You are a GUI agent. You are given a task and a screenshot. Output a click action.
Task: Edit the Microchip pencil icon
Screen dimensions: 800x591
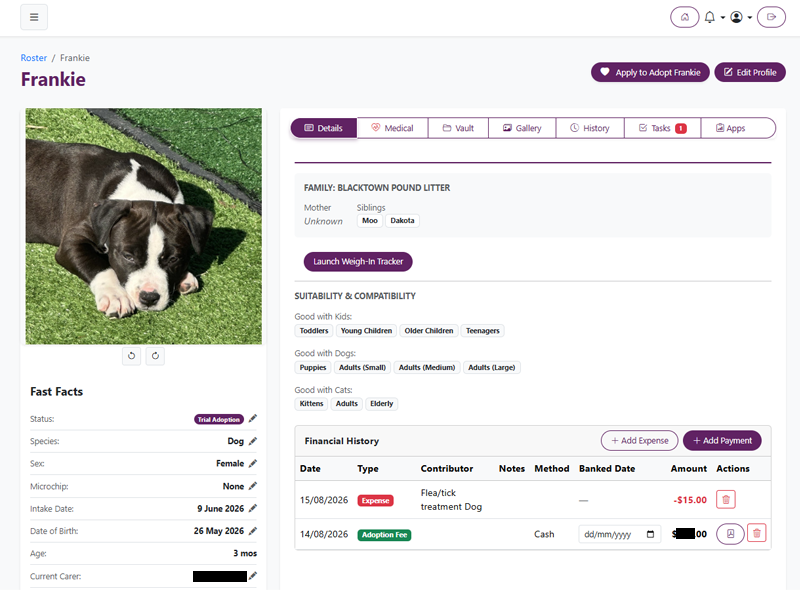tap(253, 486)
